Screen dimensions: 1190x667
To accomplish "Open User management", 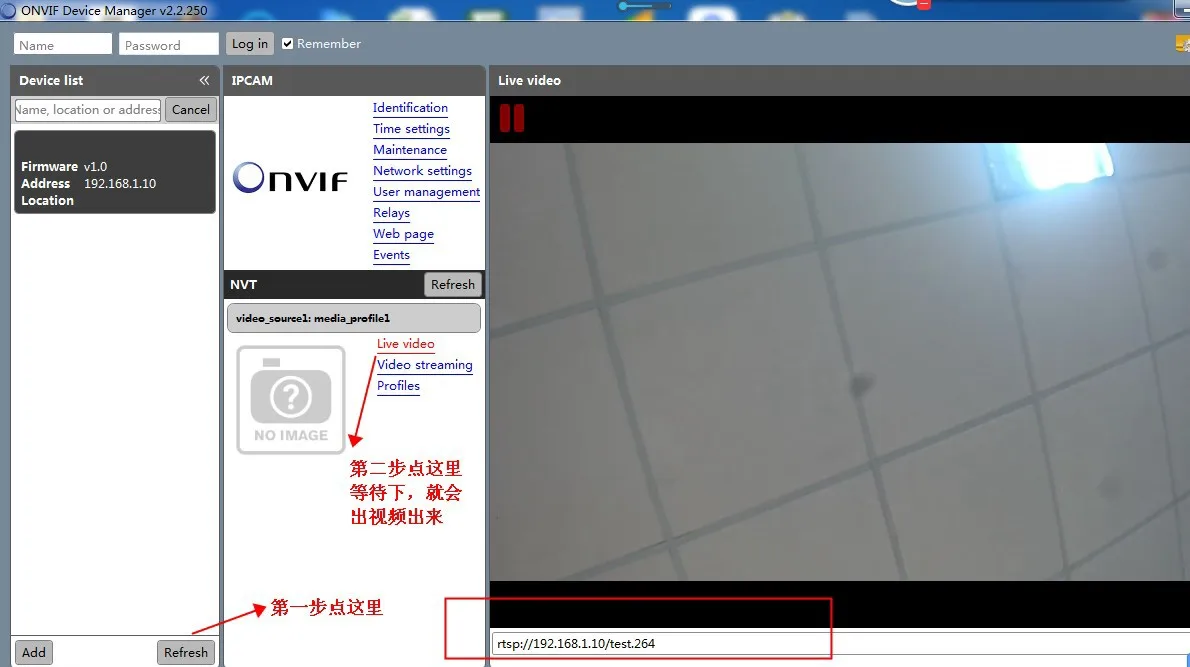I will pos(426,191).
